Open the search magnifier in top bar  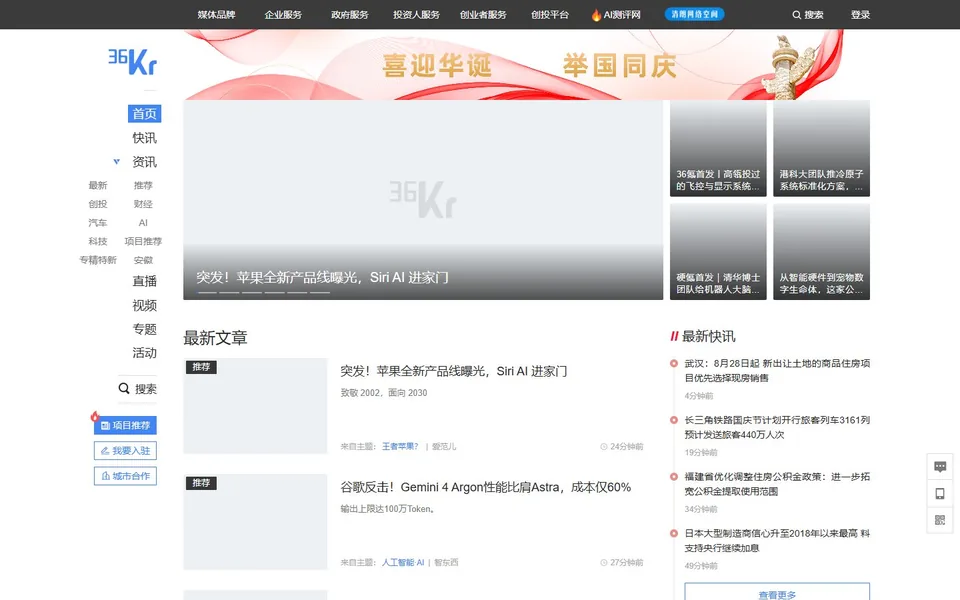(x=797, y=15)
